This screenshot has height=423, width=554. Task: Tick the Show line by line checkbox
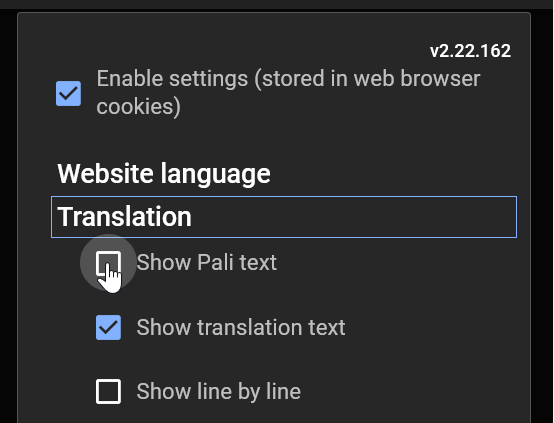108,392
